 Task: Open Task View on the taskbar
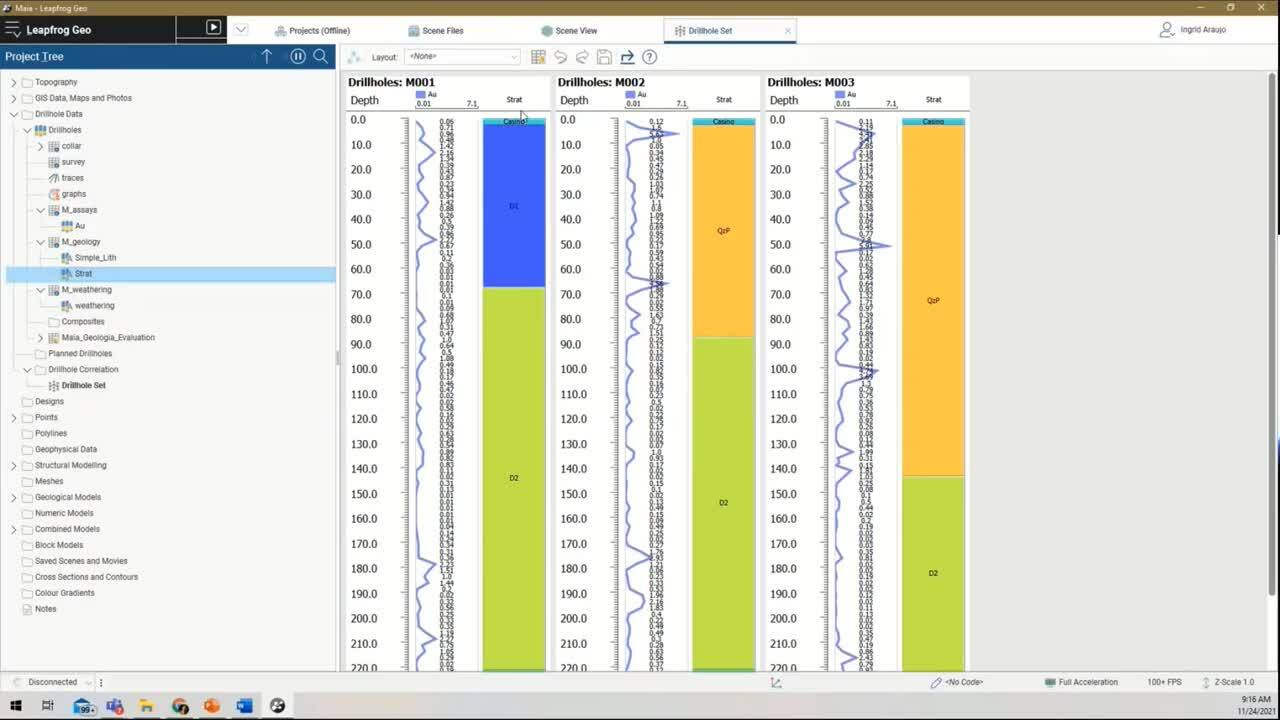point(47,706)
